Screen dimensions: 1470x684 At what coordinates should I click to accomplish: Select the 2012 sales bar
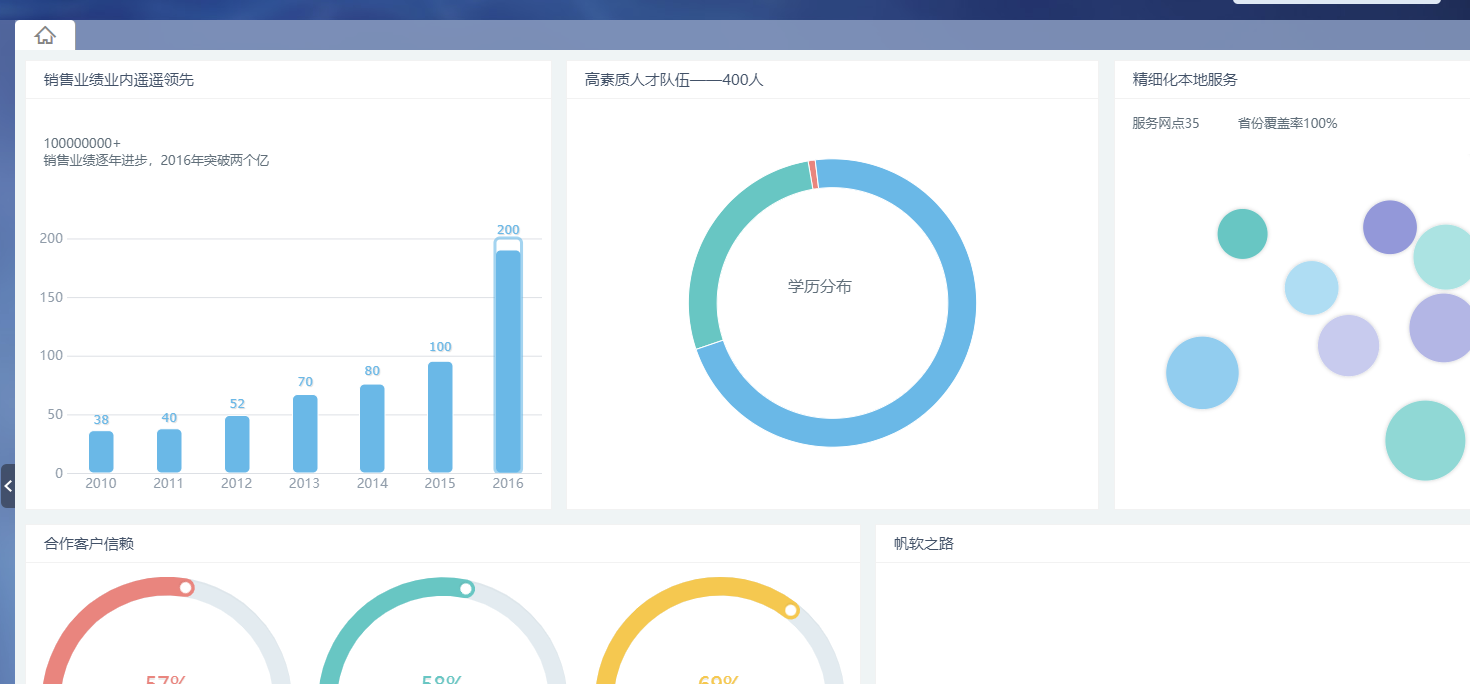click(x=237, y=444)
